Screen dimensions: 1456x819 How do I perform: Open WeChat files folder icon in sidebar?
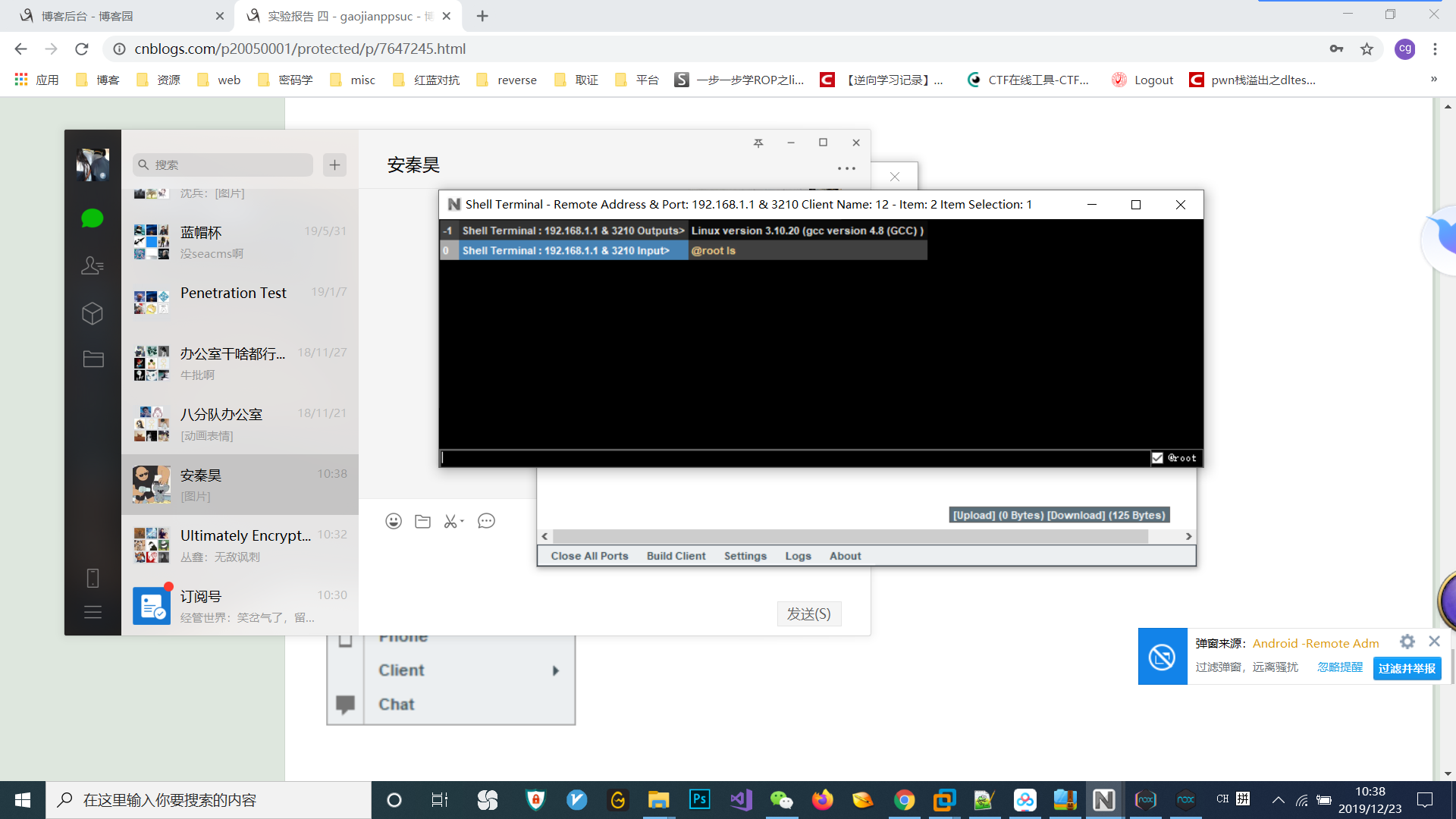pyautogui.click(x=93, y=359)
